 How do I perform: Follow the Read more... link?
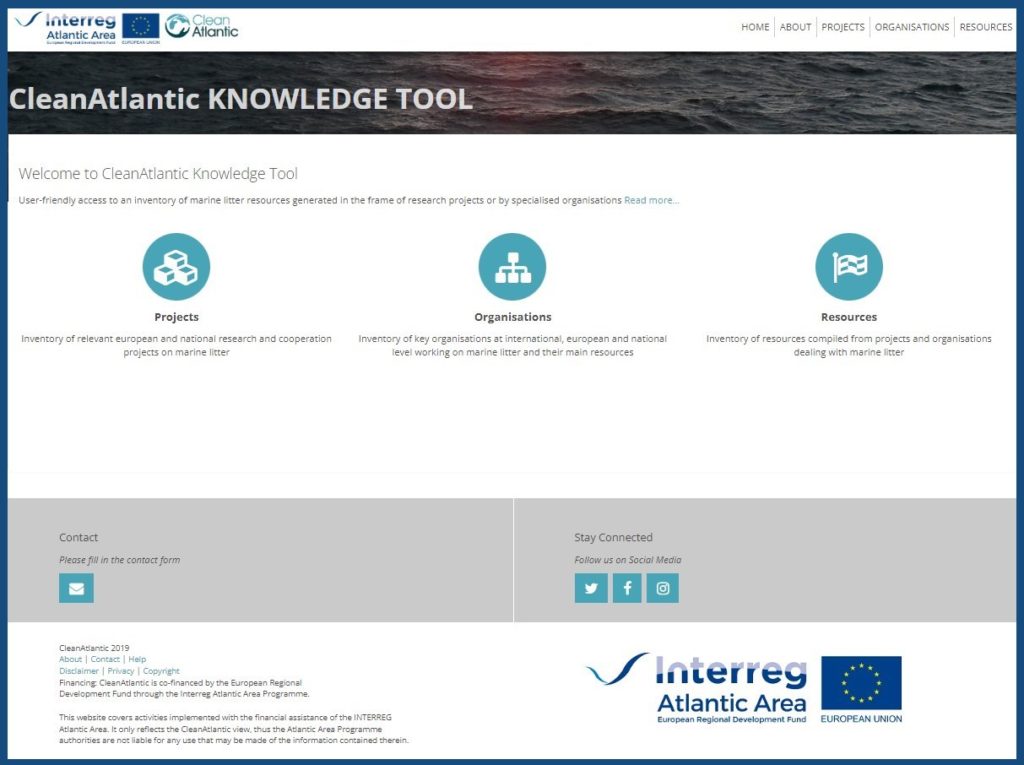coord(652,200)
